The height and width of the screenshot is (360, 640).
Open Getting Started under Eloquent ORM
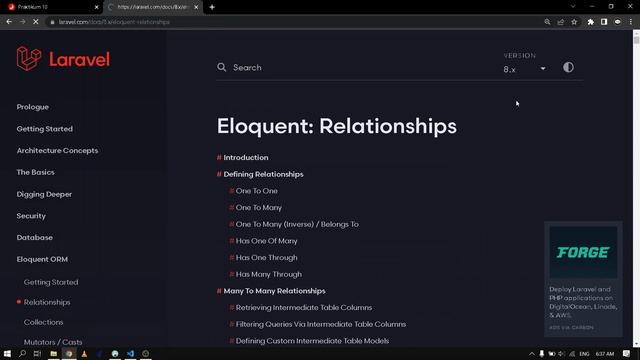[51, 282]
